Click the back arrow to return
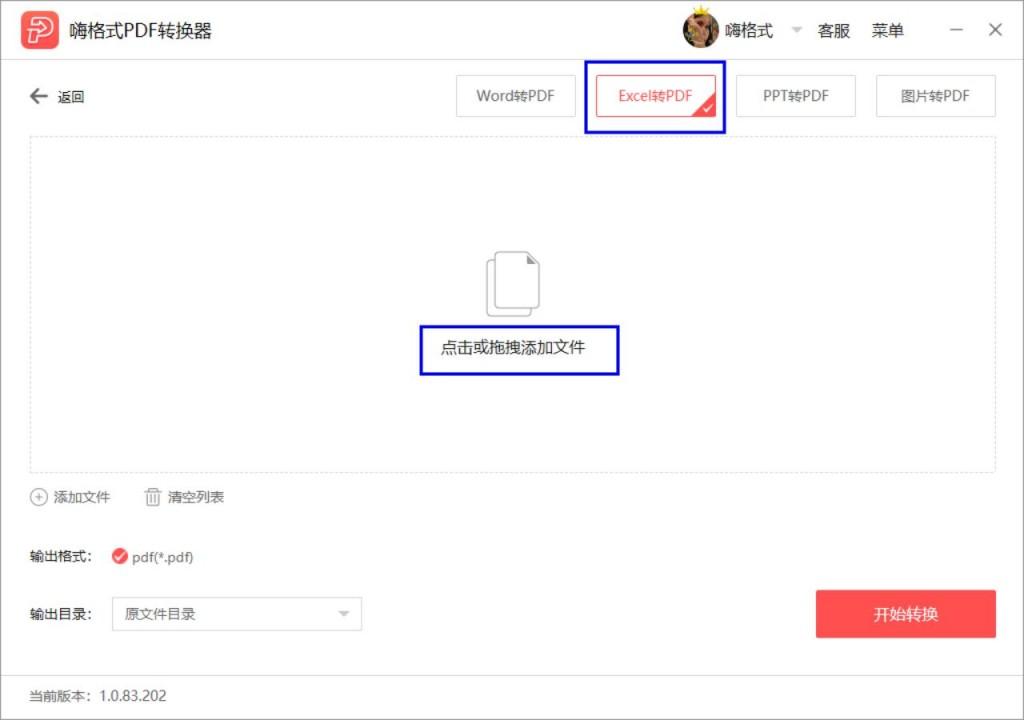Screen dimensions: 1024x720 [38, 96]
